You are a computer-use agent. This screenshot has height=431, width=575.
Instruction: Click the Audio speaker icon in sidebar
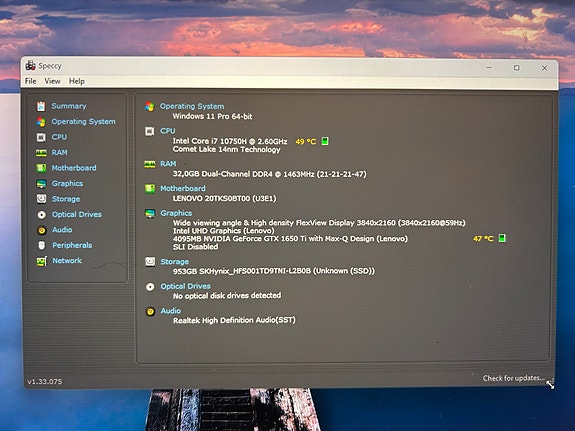pyautogui.click(x=42, y=230)
